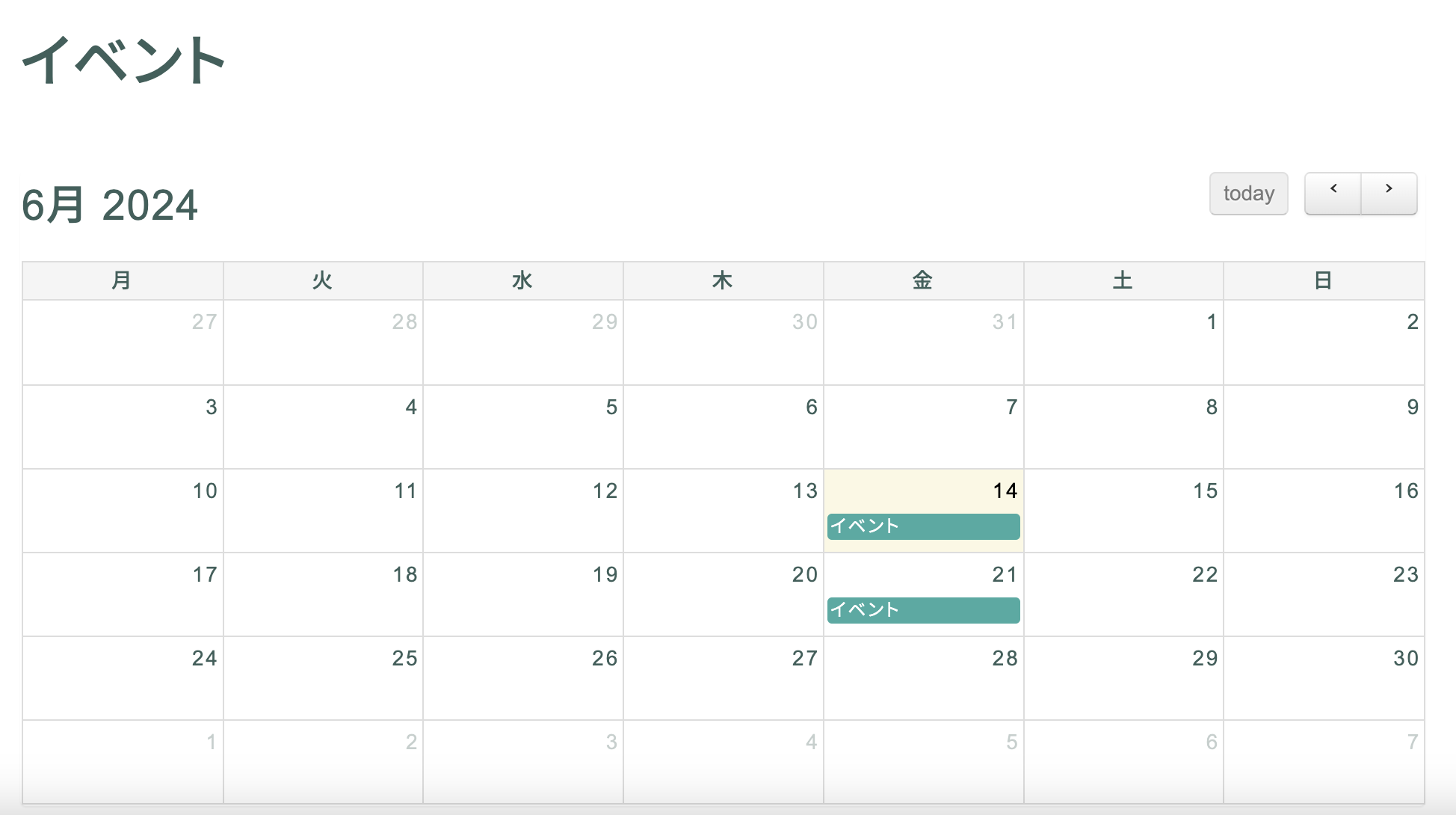1456x815 pixels.
Task: Open the イベント entry on June 21
Action: tap(923, 610)
